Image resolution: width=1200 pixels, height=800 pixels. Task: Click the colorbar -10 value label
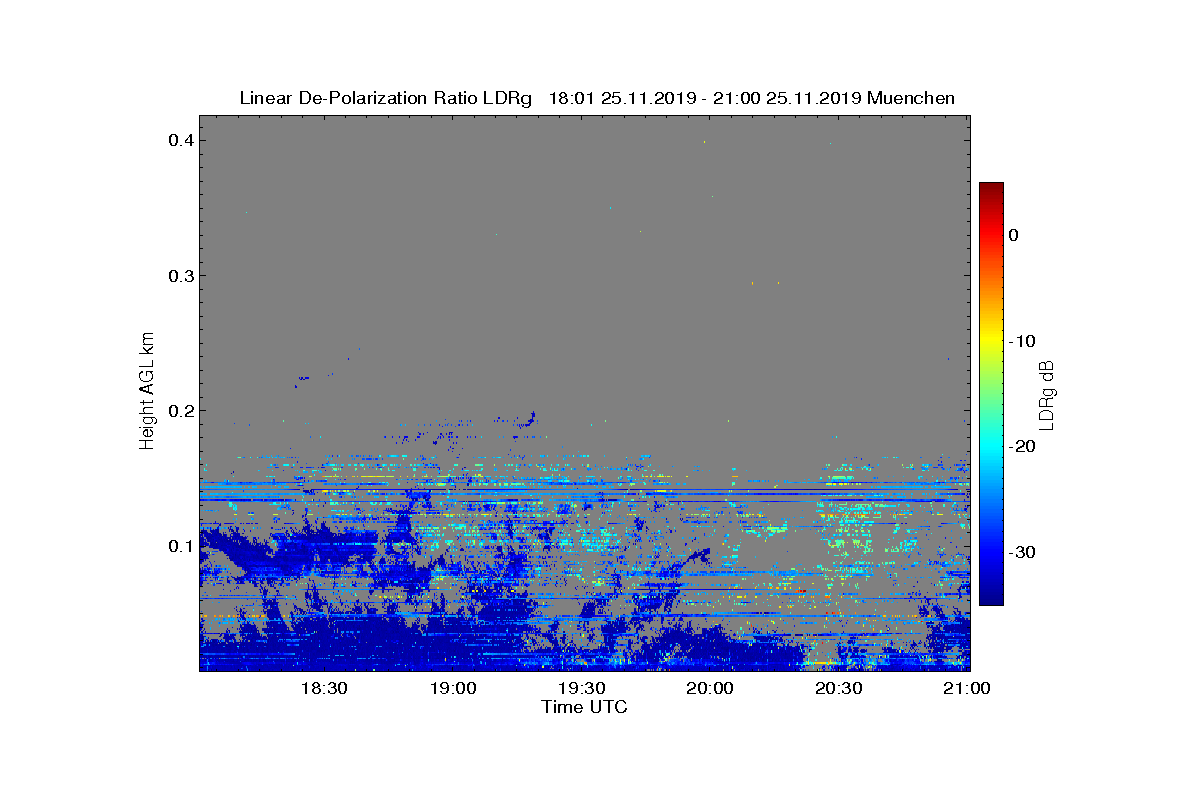(x=1021, y=341)
